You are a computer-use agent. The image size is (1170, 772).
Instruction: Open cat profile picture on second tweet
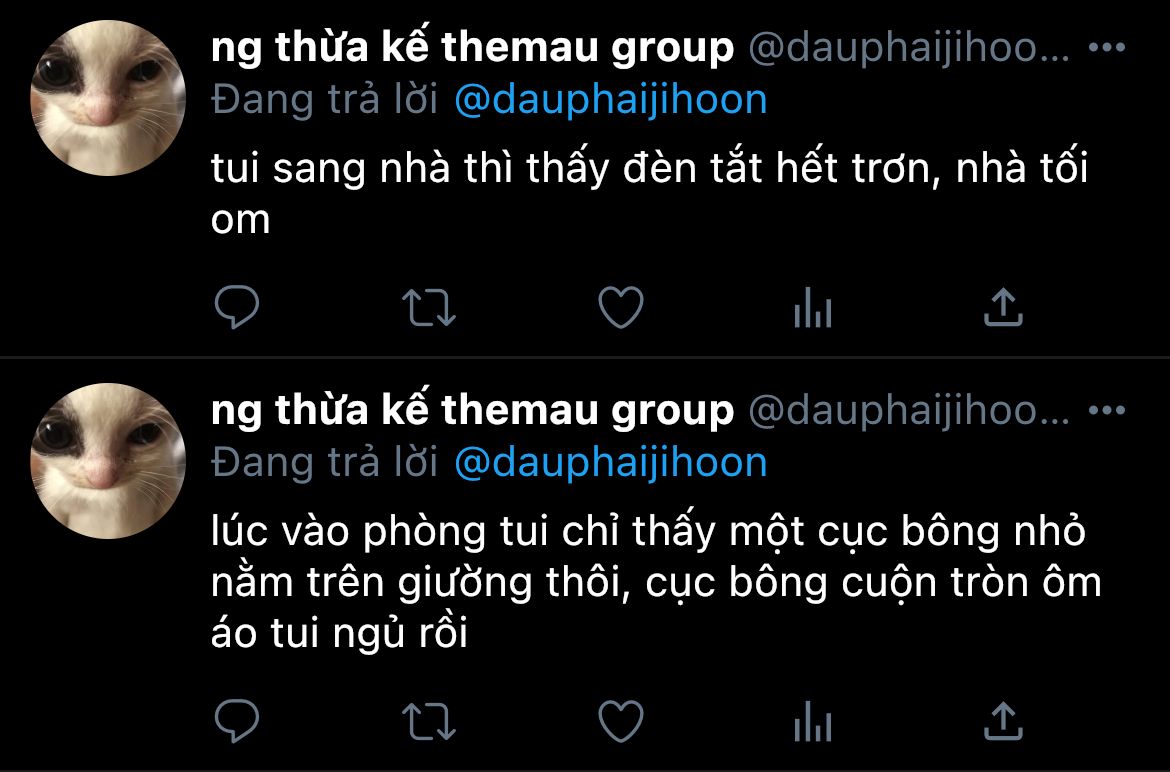tap(108, 460)
